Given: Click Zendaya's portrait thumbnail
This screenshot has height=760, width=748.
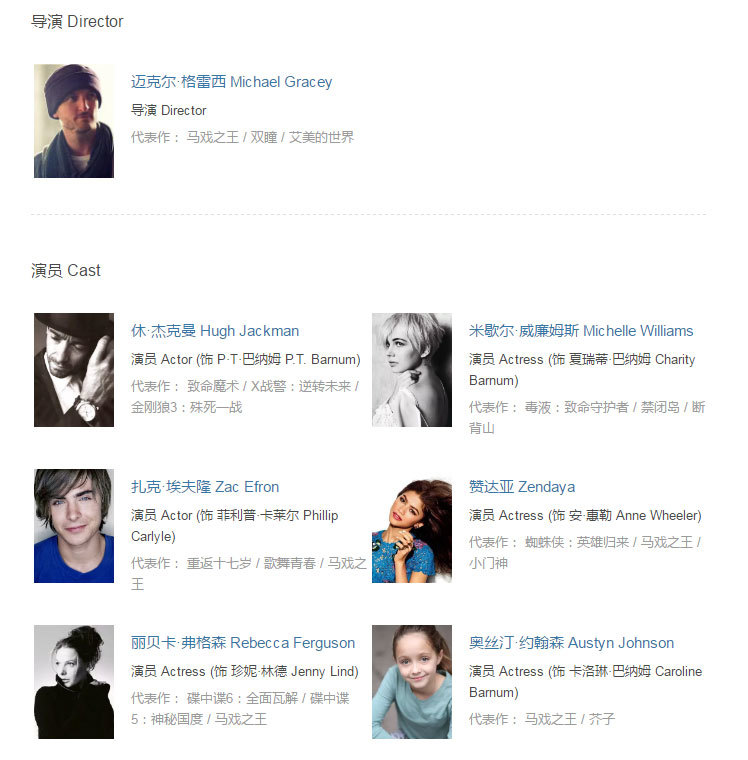Looking at the screenshot, I should (x=412, y=526).
